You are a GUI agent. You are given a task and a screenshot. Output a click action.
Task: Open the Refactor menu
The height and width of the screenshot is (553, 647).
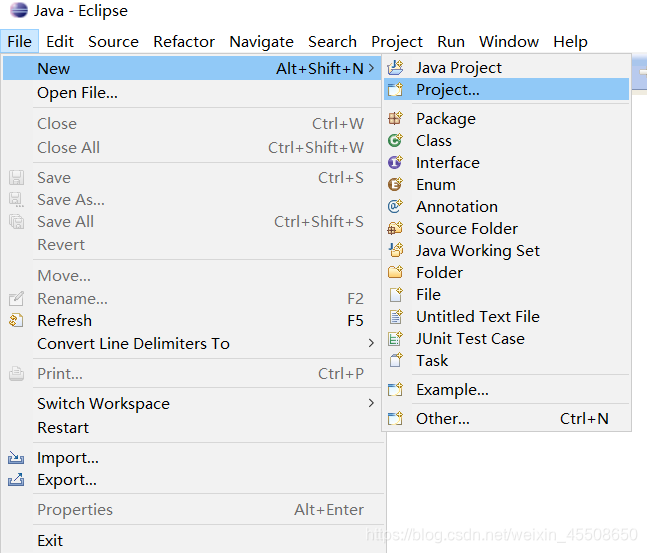pos(184,41)
